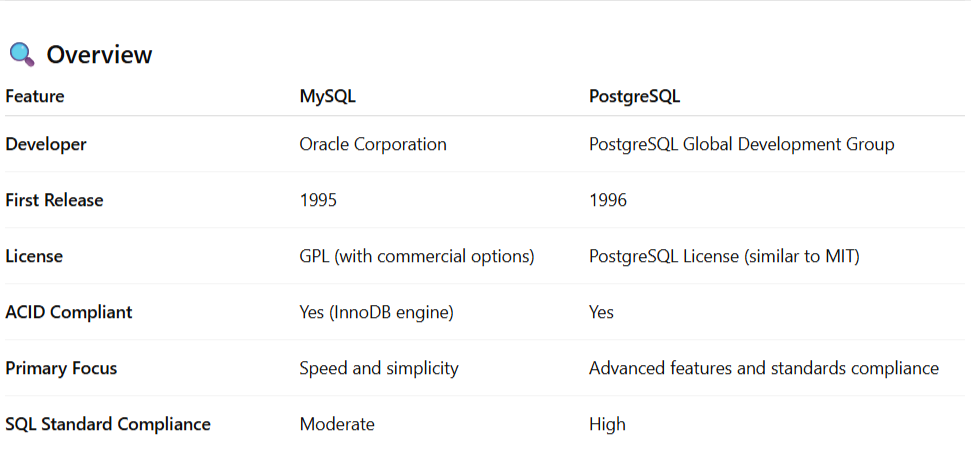Select the Feature column header
Image resolution: width=971 pixels, height=475 pixels.
35,97
